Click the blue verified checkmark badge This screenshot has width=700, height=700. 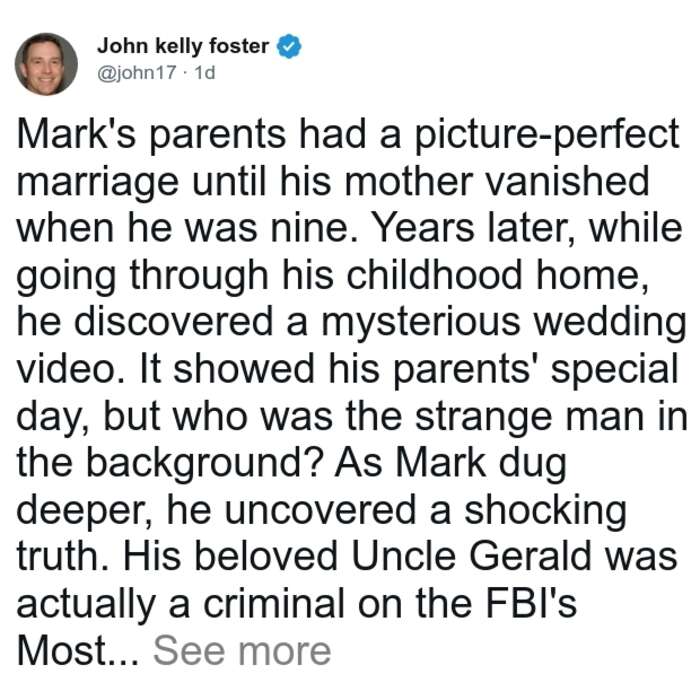coord(289,46)
